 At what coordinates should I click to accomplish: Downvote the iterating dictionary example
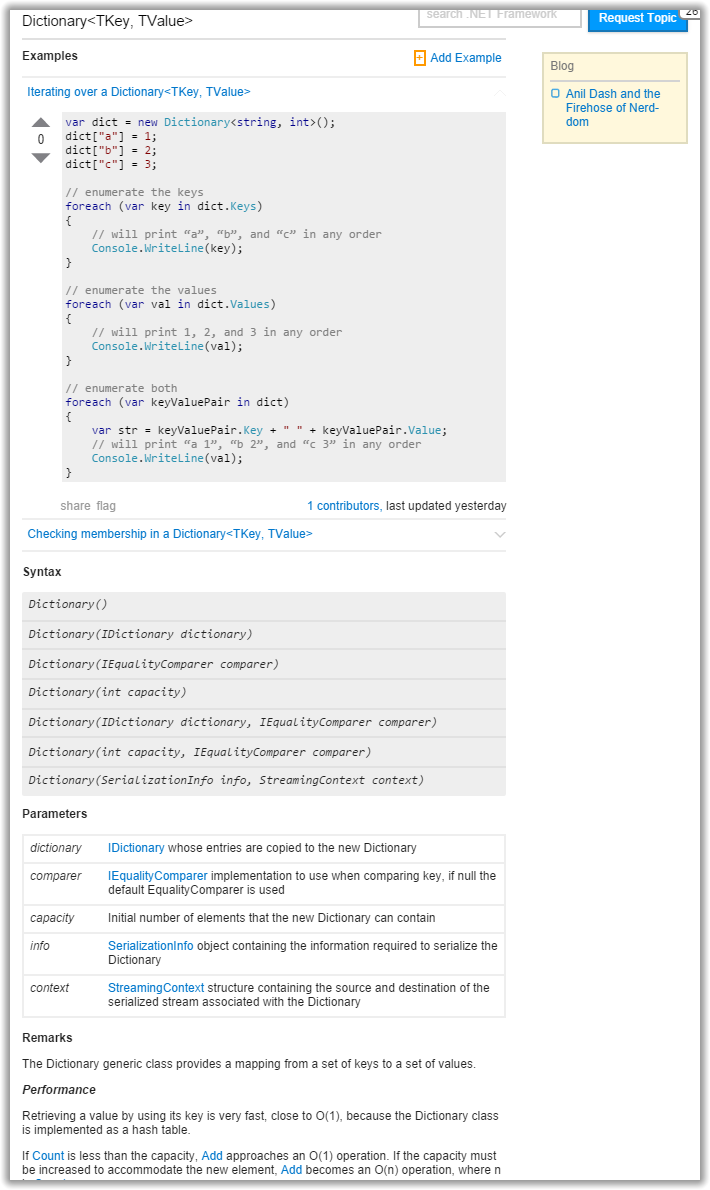coord(41,158)
